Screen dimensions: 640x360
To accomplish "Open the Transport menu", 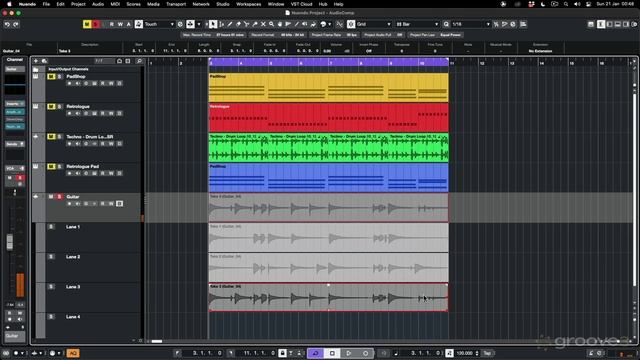I will tap(176, 4).
